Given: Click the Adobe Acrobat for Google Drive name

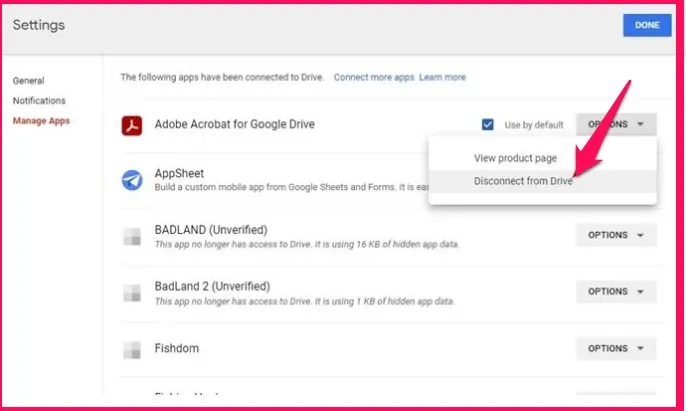Looking at the screenshot, I should (234, 124).
